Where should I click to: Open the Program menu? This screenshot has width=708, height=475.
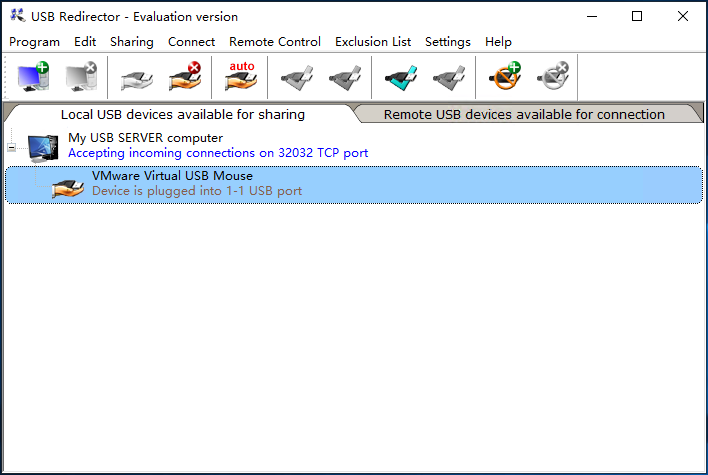pyautogui.click(x=34, y=42)
